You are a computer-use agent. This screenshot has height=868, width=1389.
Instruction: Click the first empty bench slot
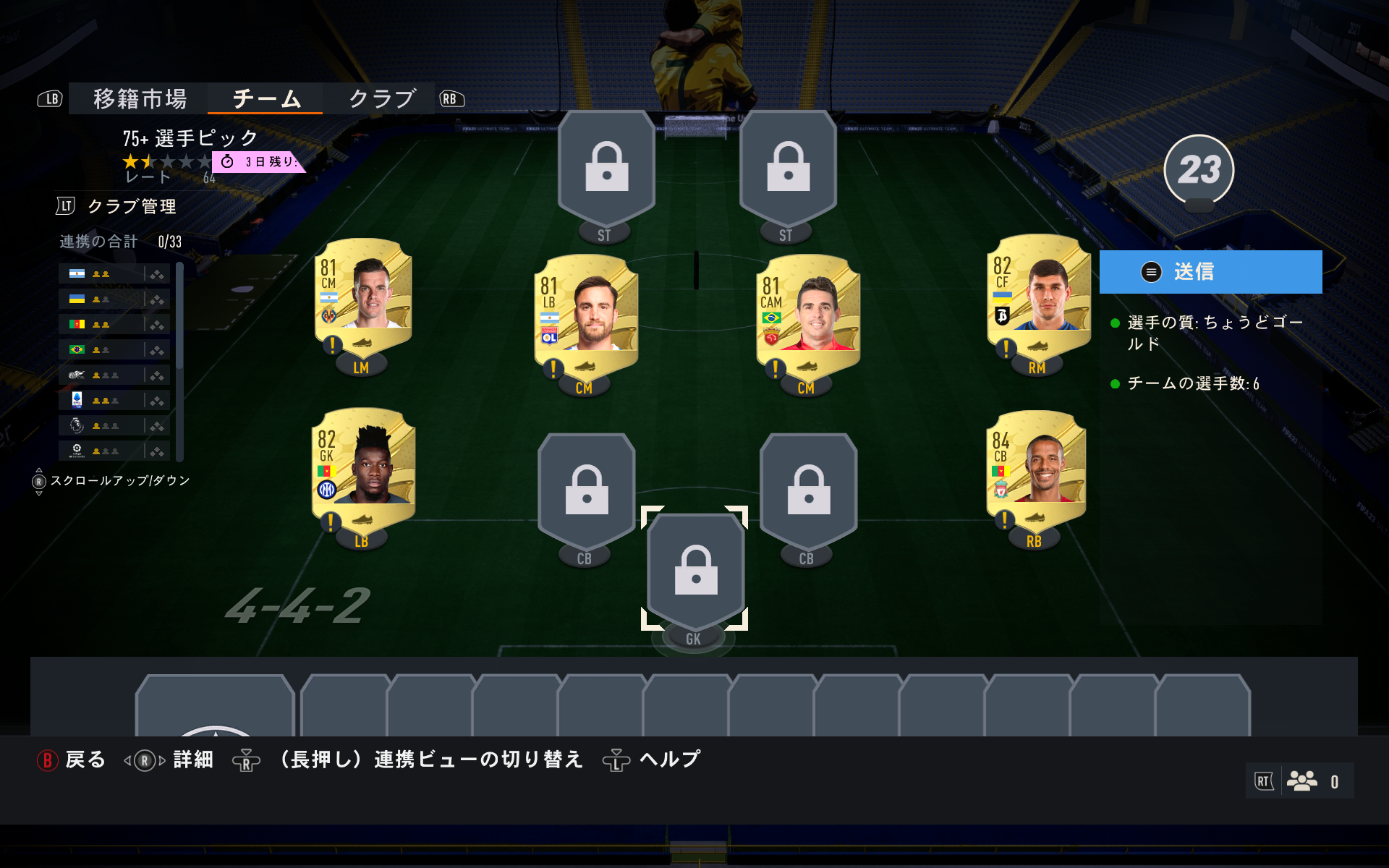215,705
